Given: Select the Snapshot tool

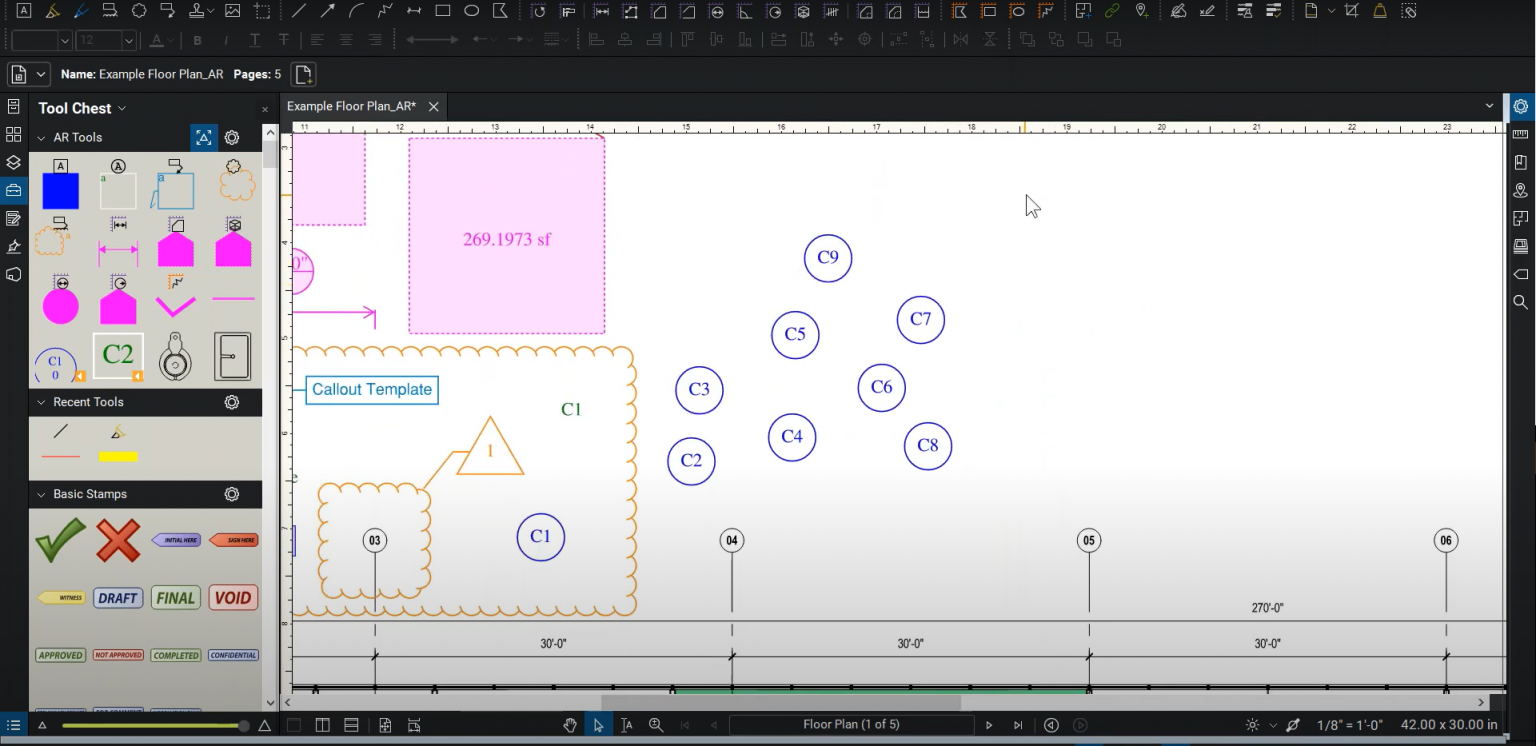Looking at the screenshot, I should [x=264, y=11].
